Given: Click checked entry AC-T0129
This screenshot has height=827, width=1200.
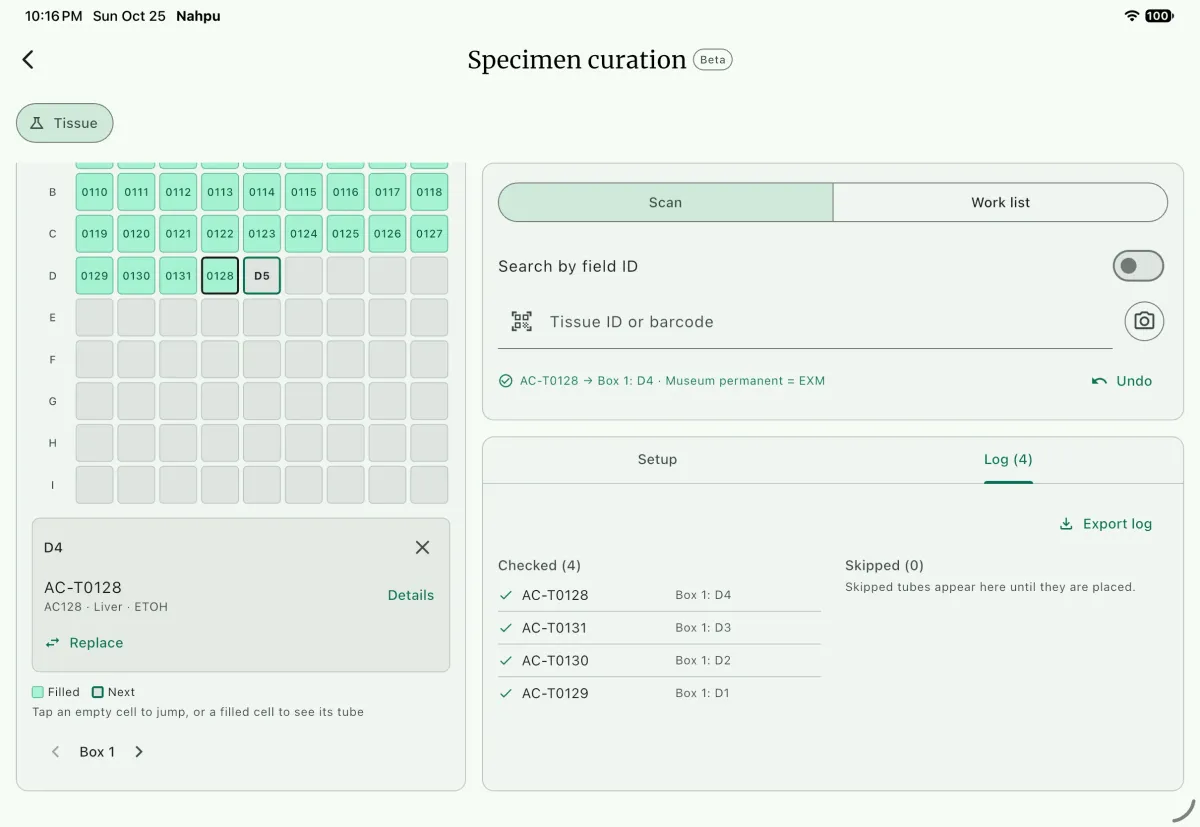Looking at the screenshot, I should click(x=659, y=693).
